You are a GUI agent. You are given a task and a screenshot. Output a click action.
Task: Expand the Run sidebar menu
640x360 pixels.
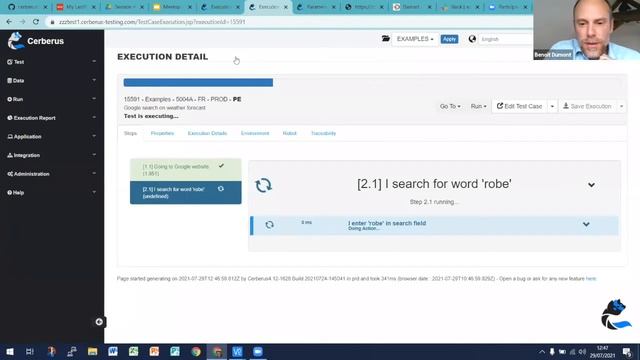tap(51, 99)
